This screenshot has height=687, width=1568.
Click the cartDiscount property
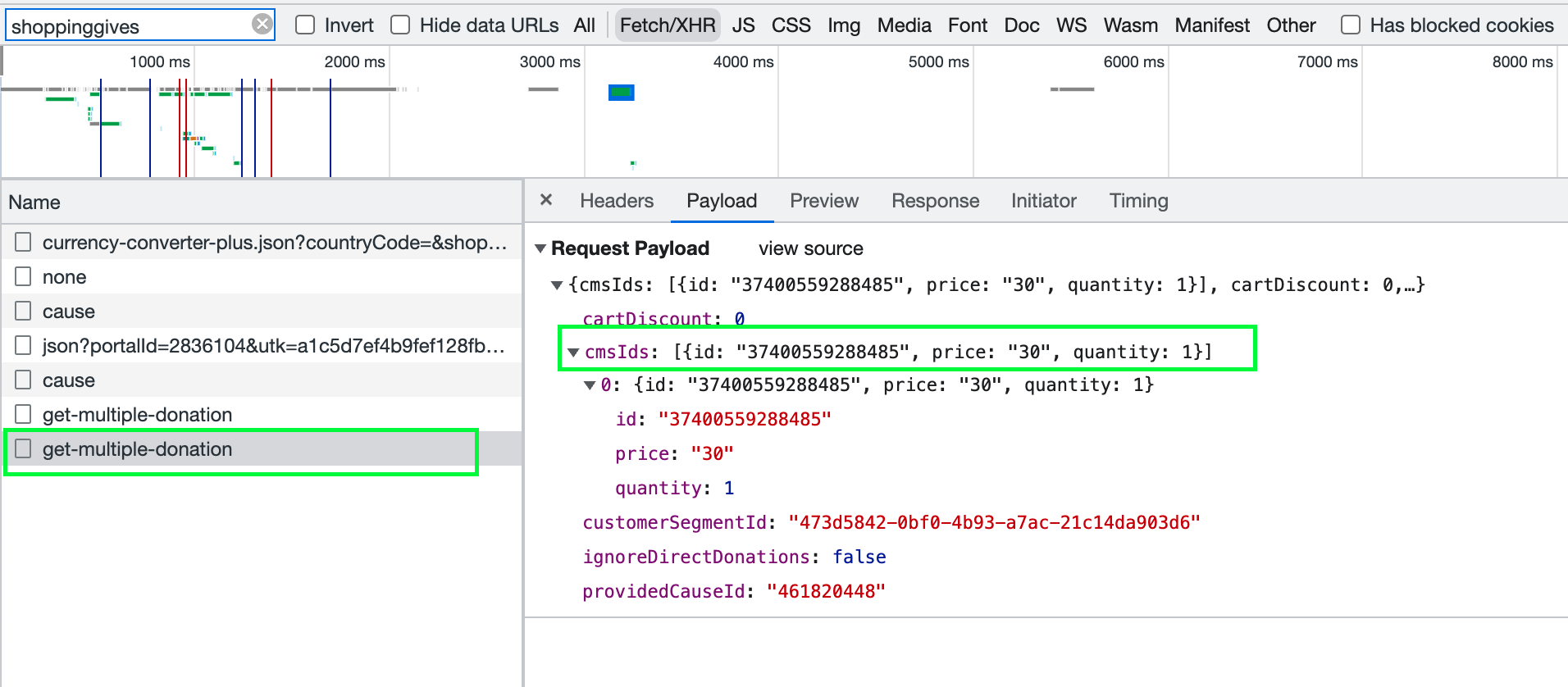coord(663,319)
